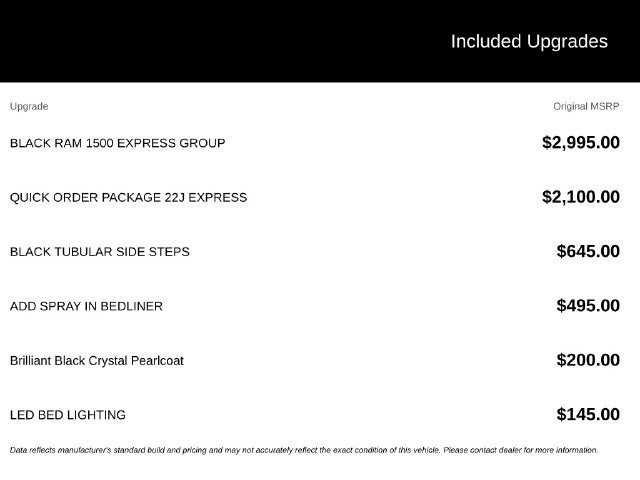Screen dimensions: 640x480
Task: Click the $2,995.00 price
Action: pos(581,142)
